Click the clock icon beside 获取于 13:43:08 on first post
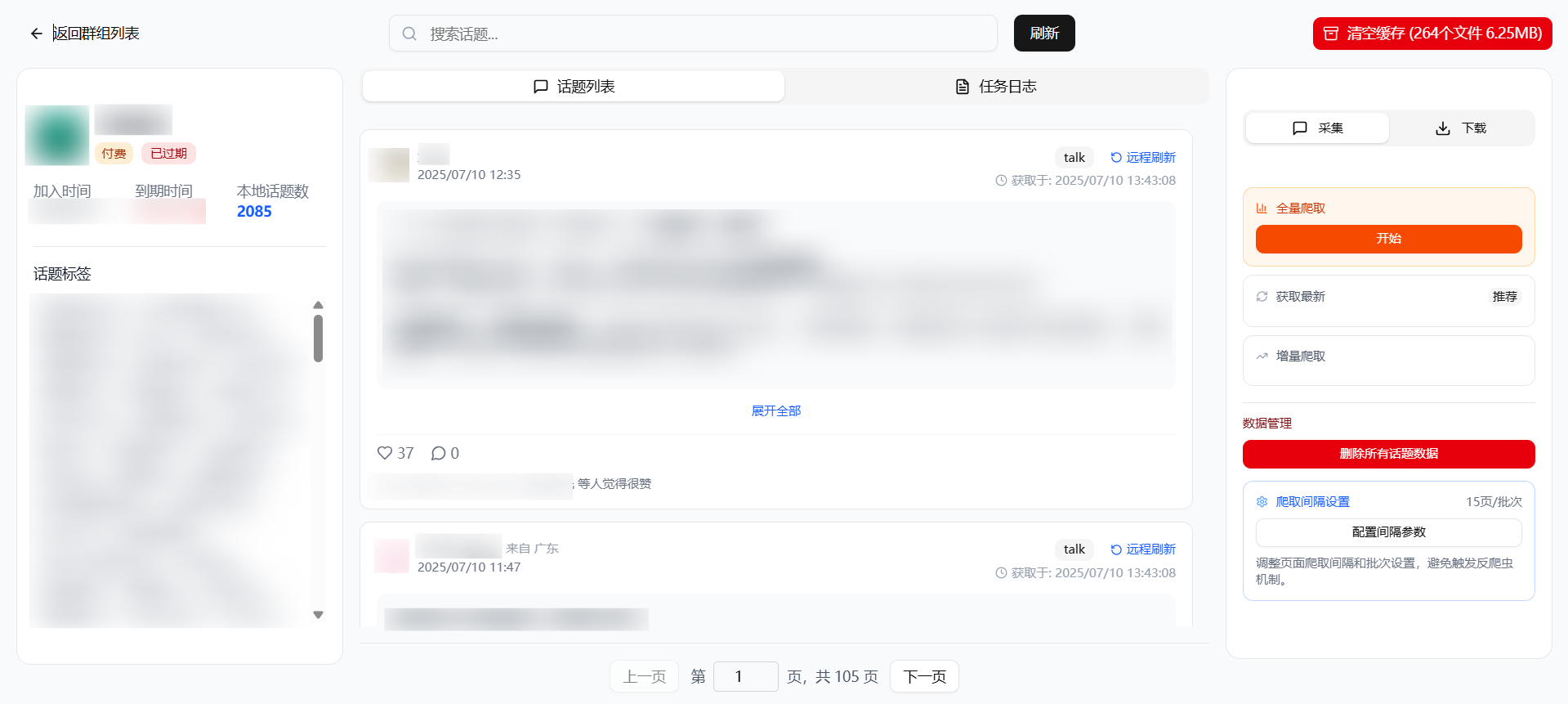This screenshot has height=704, width=1568. [1001, 181]
